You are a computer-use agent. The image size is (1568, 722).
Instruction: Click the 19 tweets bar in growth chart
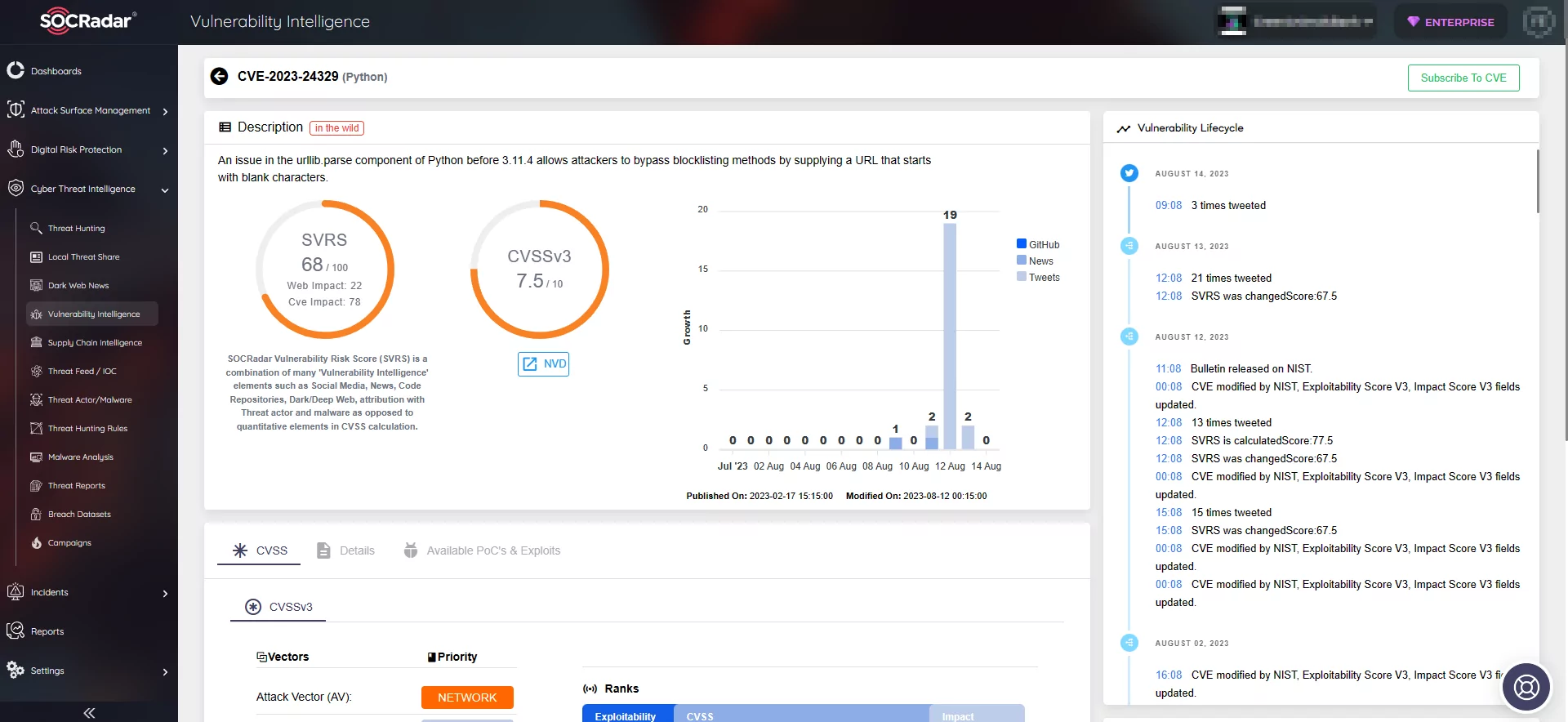click(950, 336)
